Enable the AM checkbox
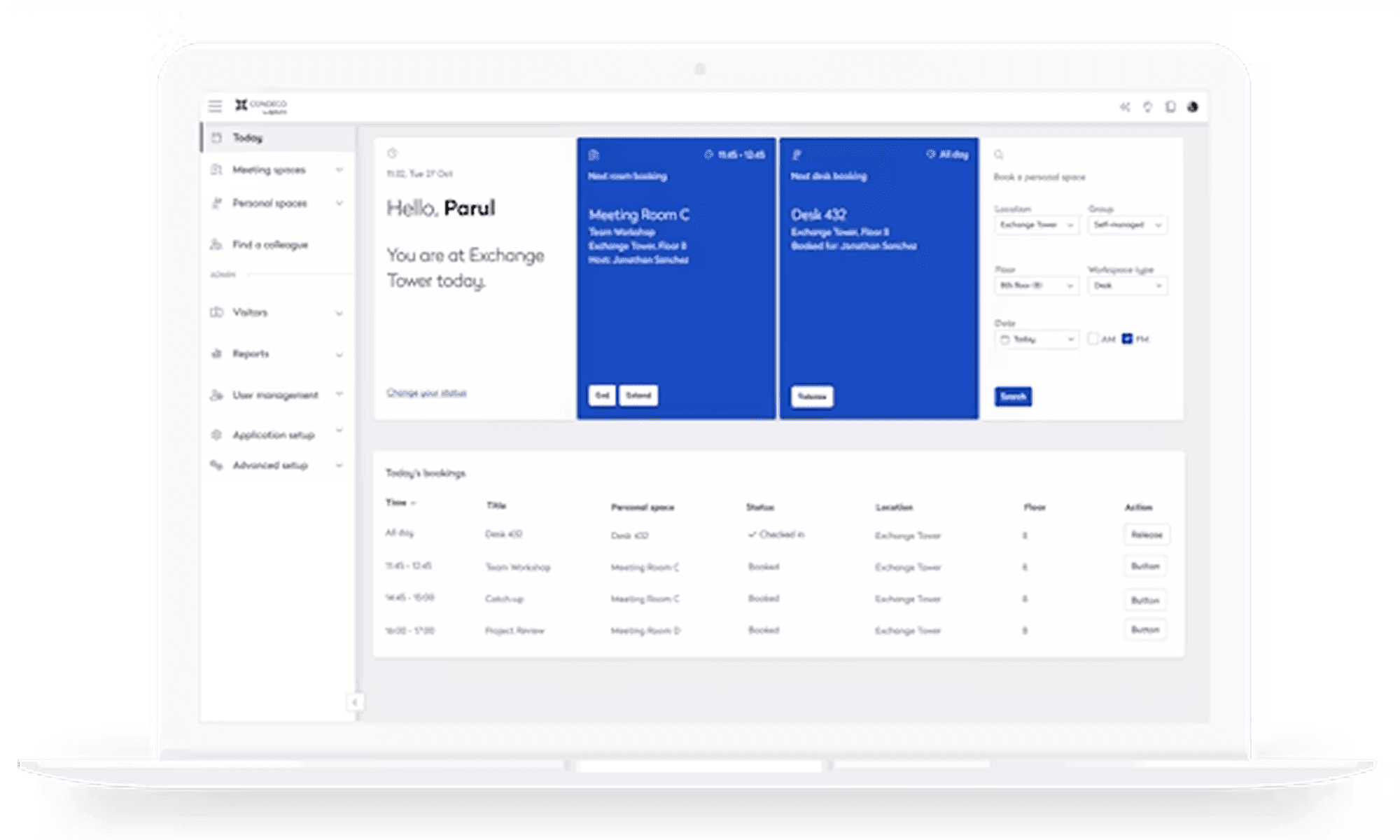This screenshot has width=1400, height=840. [x=1093, y=339]
